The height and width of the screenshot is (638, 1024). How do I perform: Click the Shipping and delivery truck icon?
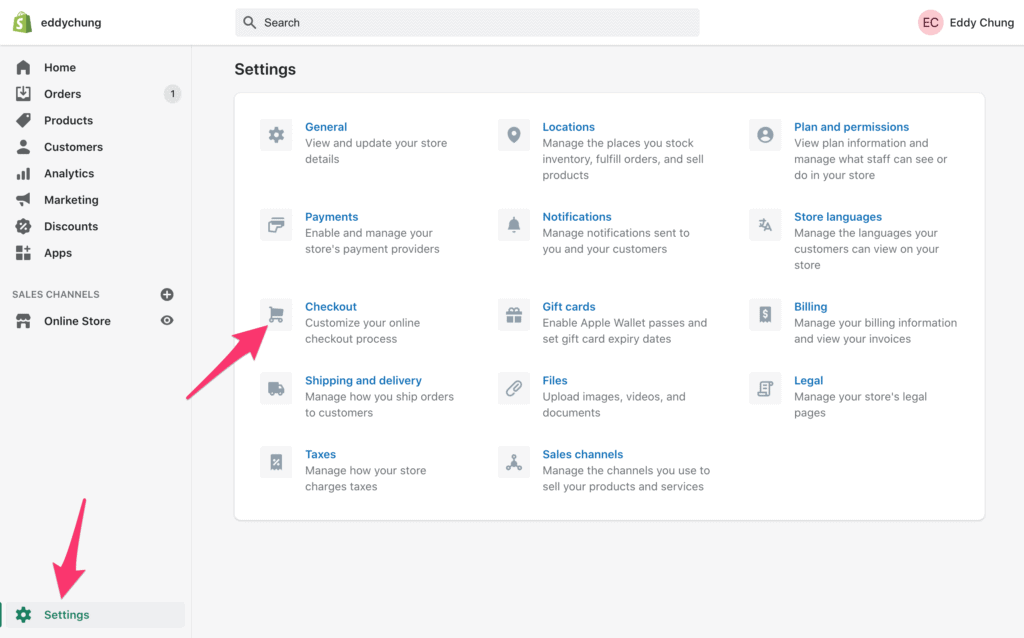[x=276, y=388]
